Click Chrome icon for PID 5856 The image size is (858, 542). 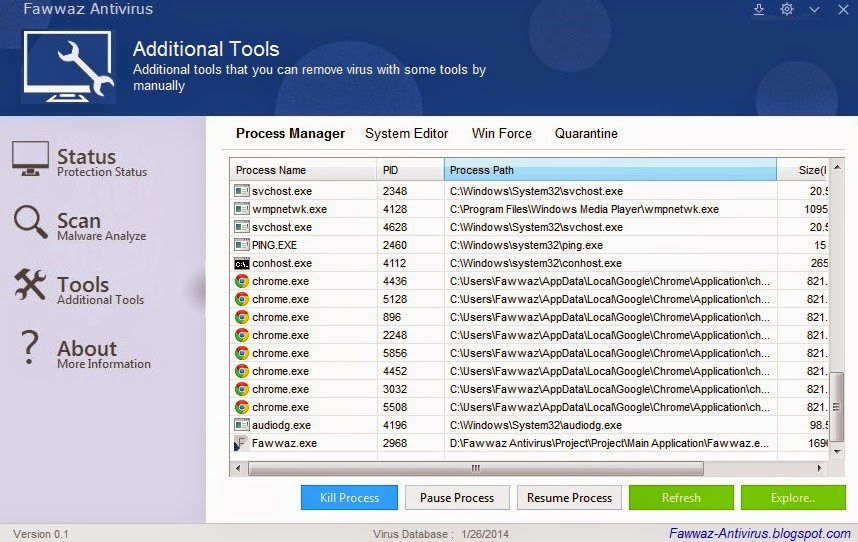pos(242,353)
